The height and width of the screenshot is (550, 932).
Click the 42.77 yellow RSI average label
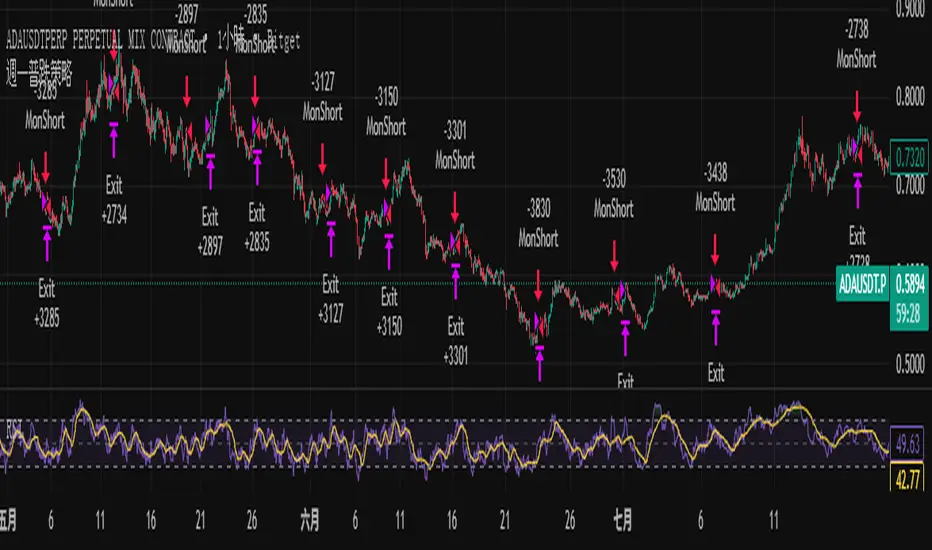click(x=907, y=479)
